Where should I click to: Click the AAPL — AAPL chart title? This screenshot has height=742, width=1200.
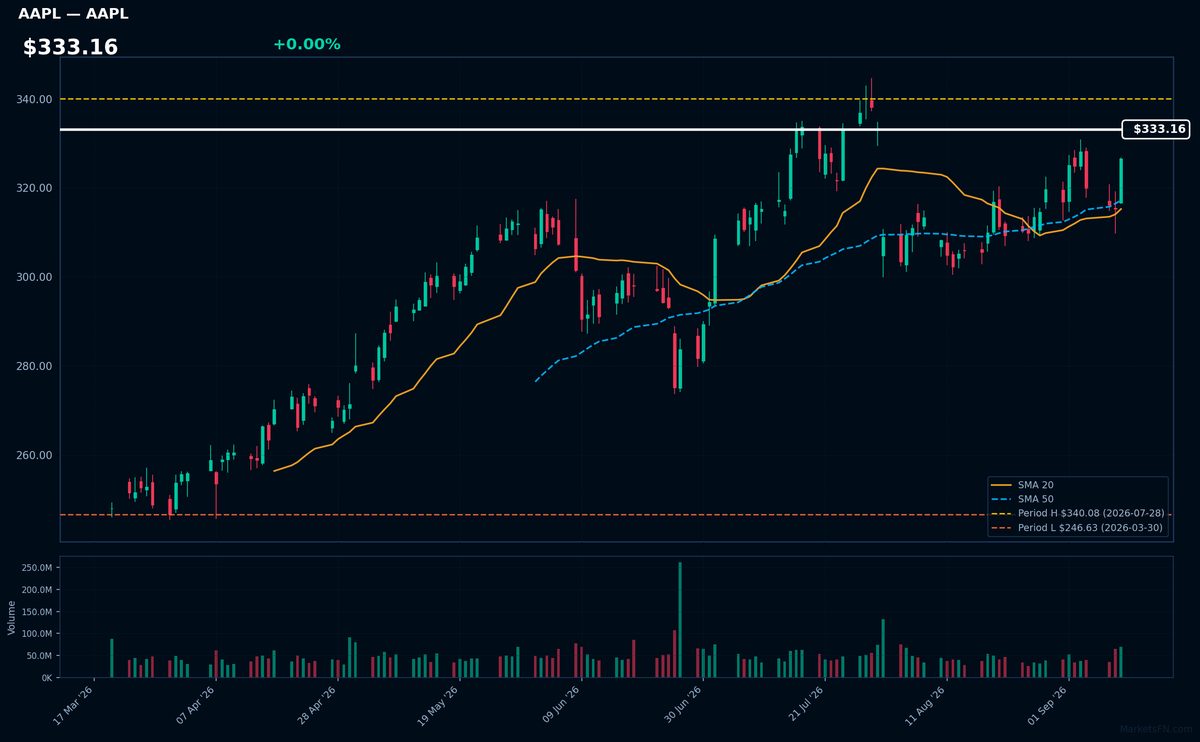(73, 14)
